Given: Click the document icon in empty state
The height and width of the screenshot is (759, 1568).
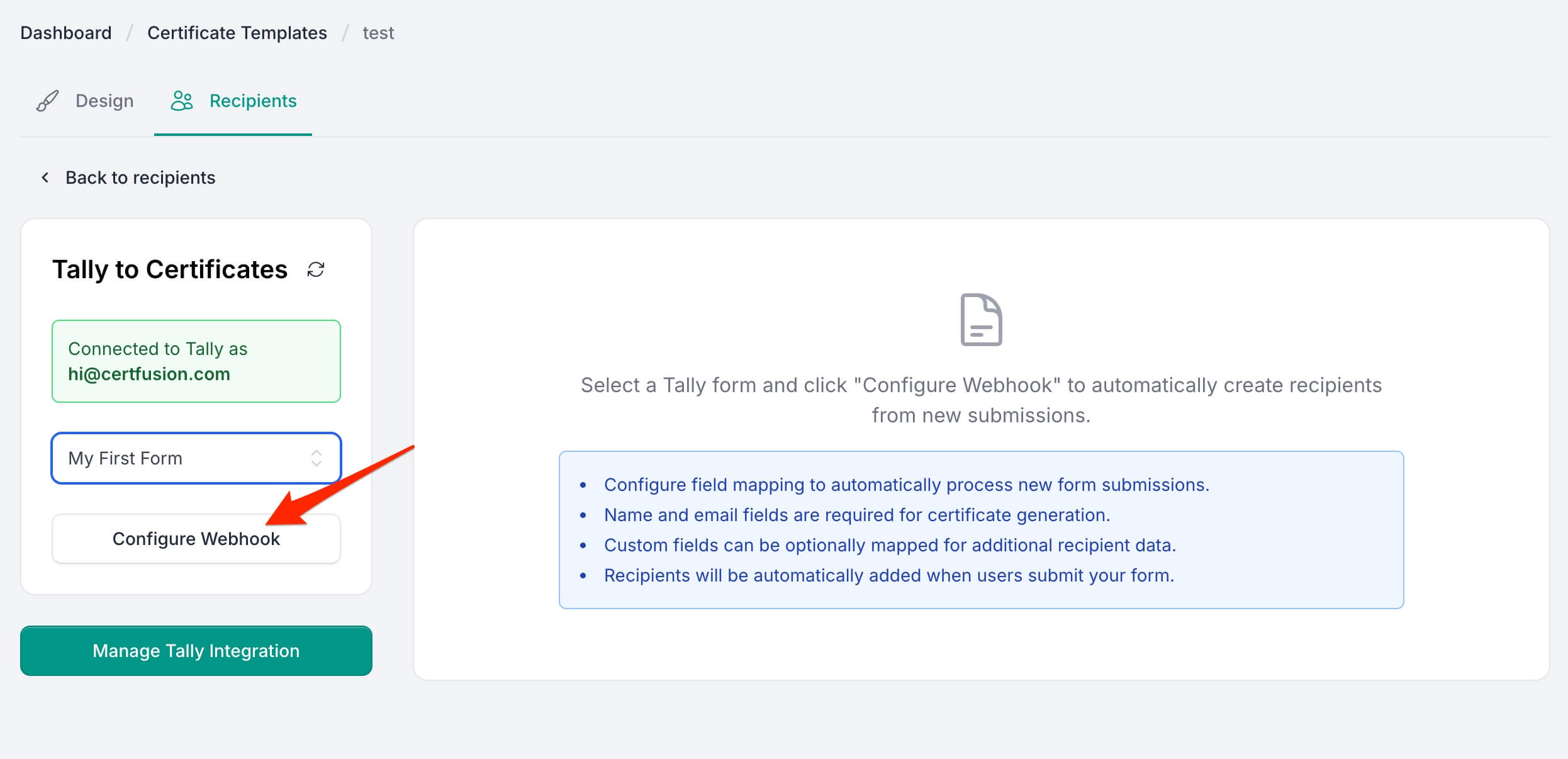Looking at the screenshot, I should pos(981,320).
